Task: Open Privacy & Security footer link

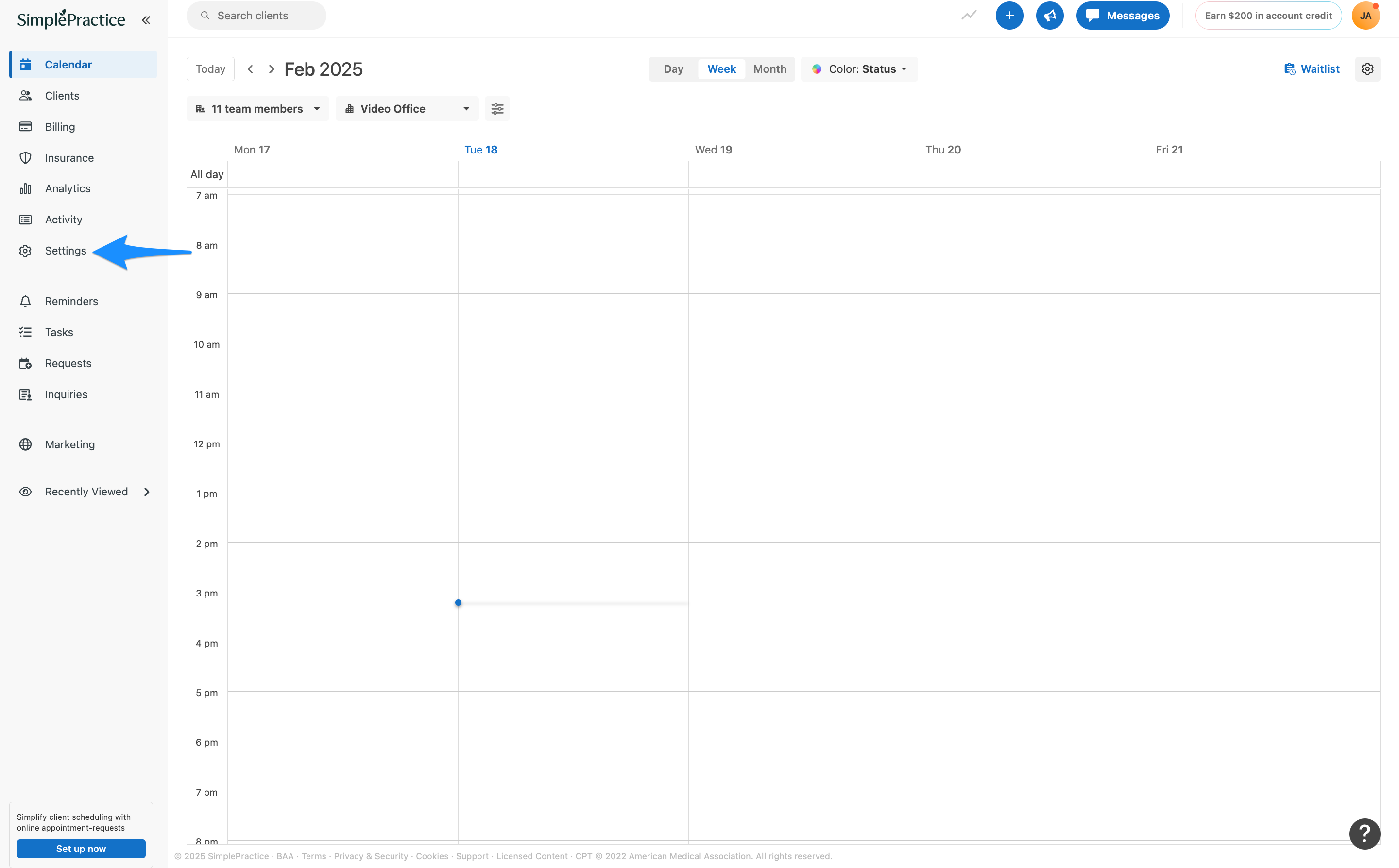Action: point(371,856)
